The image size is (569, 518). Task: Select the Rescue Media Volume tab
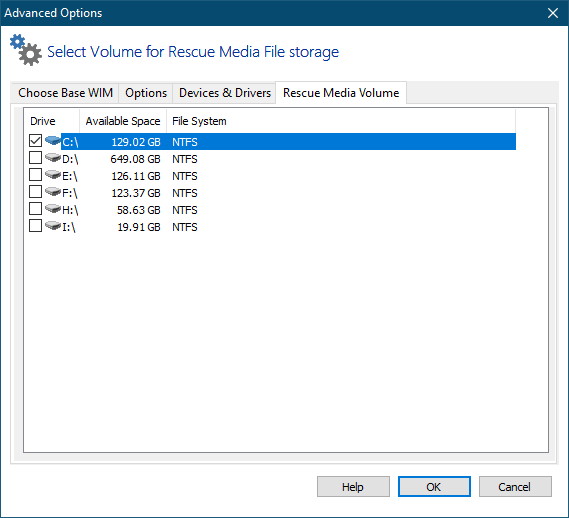pos(341,93)
